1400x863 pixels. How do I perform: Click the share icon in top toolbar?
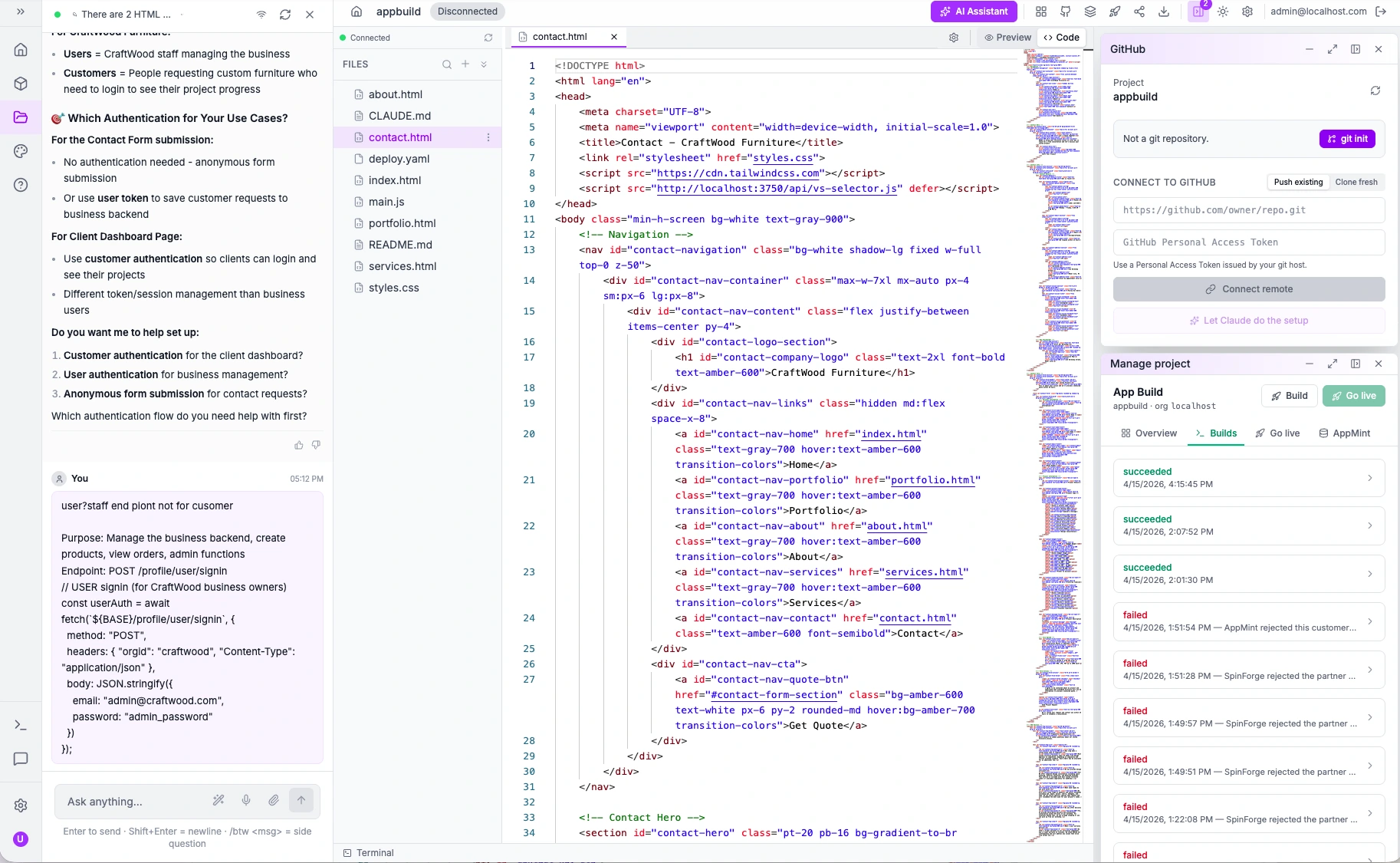1139,12
